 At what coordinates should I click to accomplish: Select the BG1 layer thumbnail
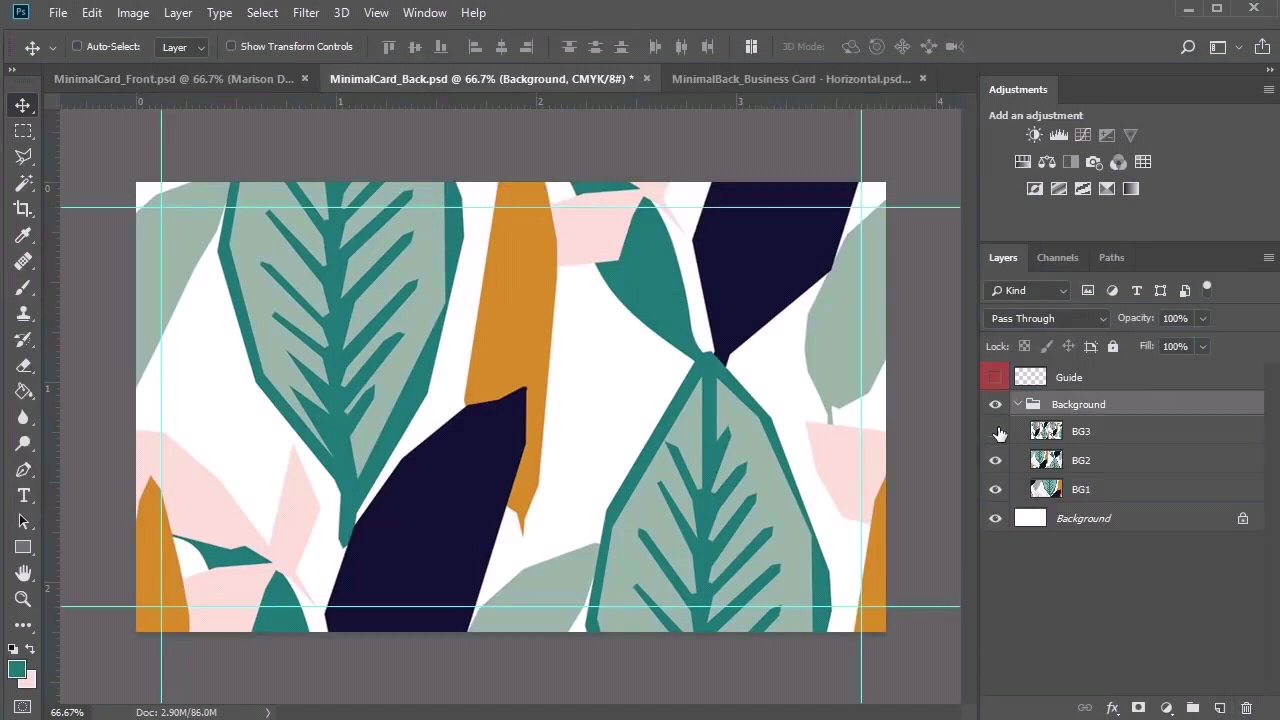coord(1046,489)
